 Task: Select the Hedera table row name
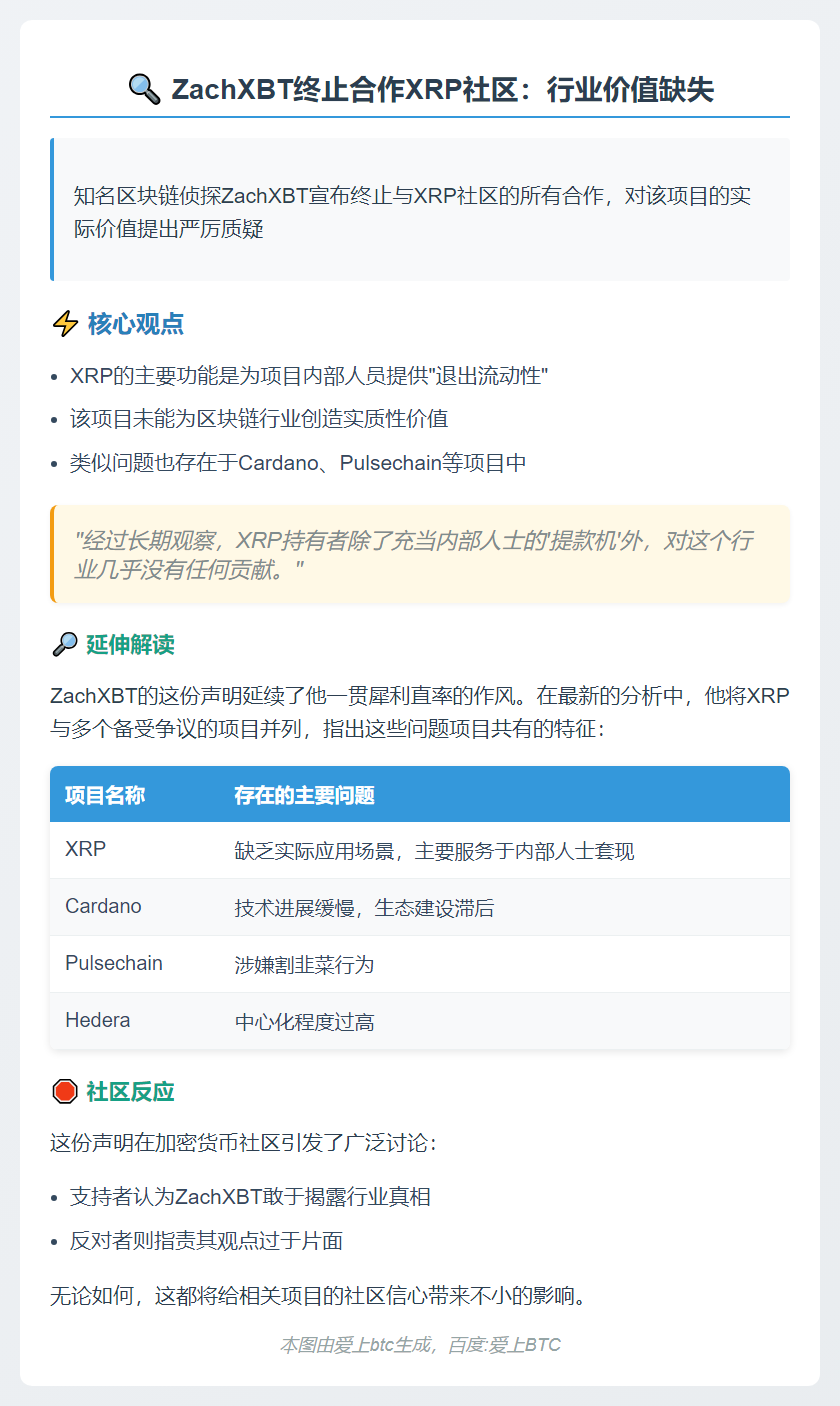point(97,1021)
